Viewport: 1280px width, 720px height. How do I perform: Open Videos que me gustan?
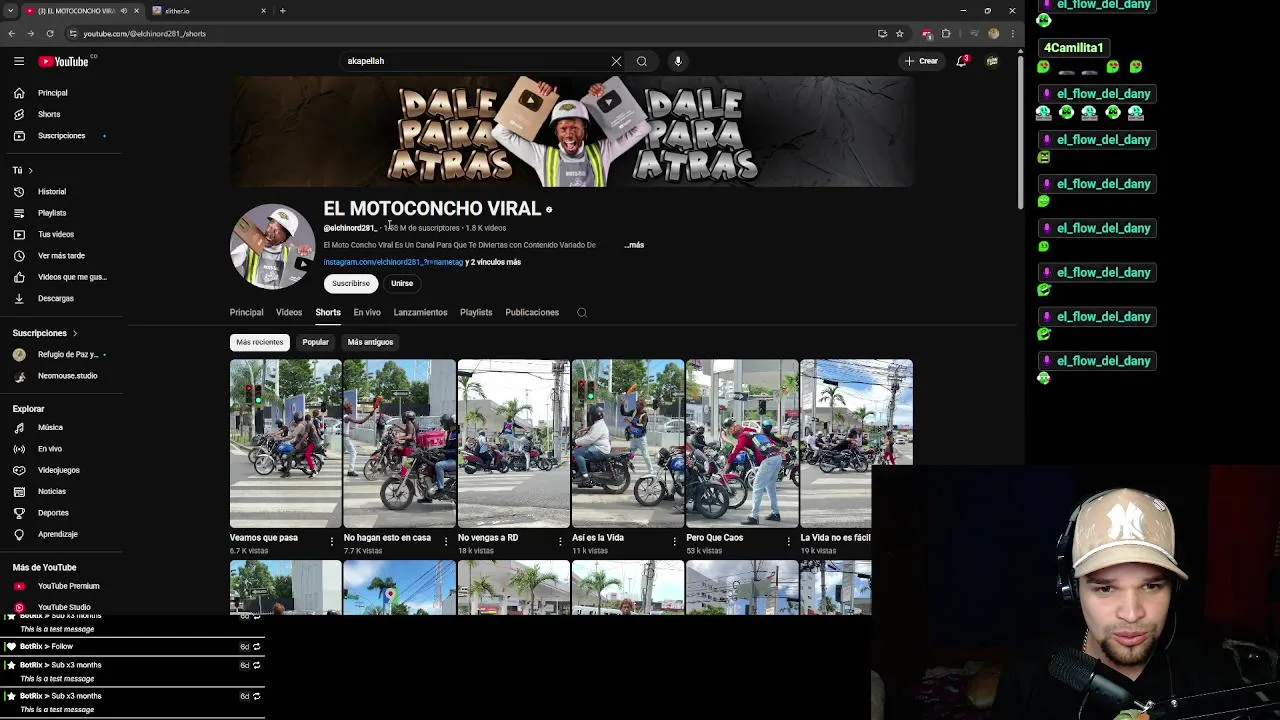click(x=72, y=277)
